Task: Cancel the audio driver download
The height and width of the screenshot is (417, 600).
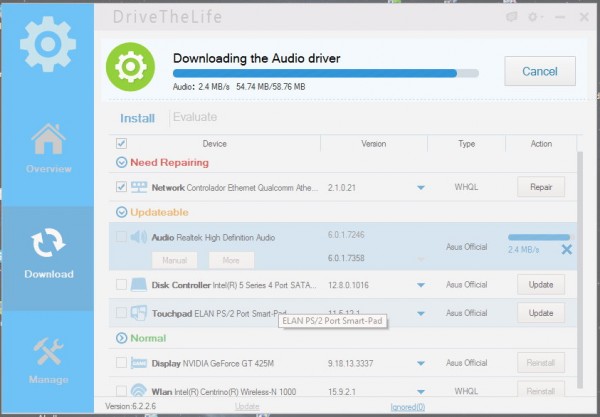Action: click(x=540, y=71)
